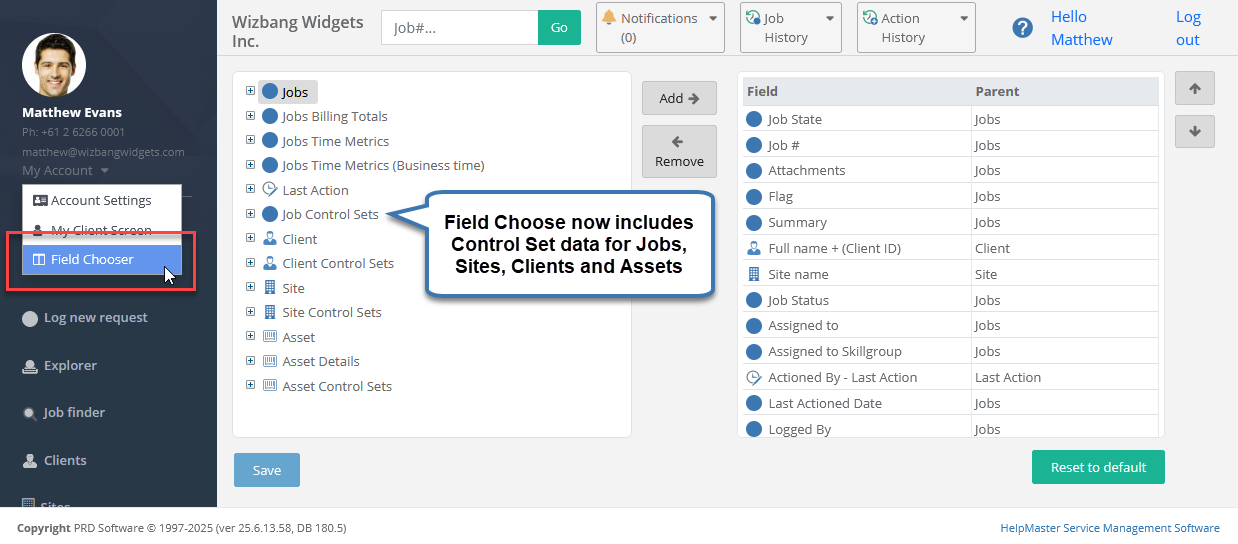Screen dimensions: 1238x544
Task: Click the Actioned By - Last Action clock icon
Action: click(754, 377)
